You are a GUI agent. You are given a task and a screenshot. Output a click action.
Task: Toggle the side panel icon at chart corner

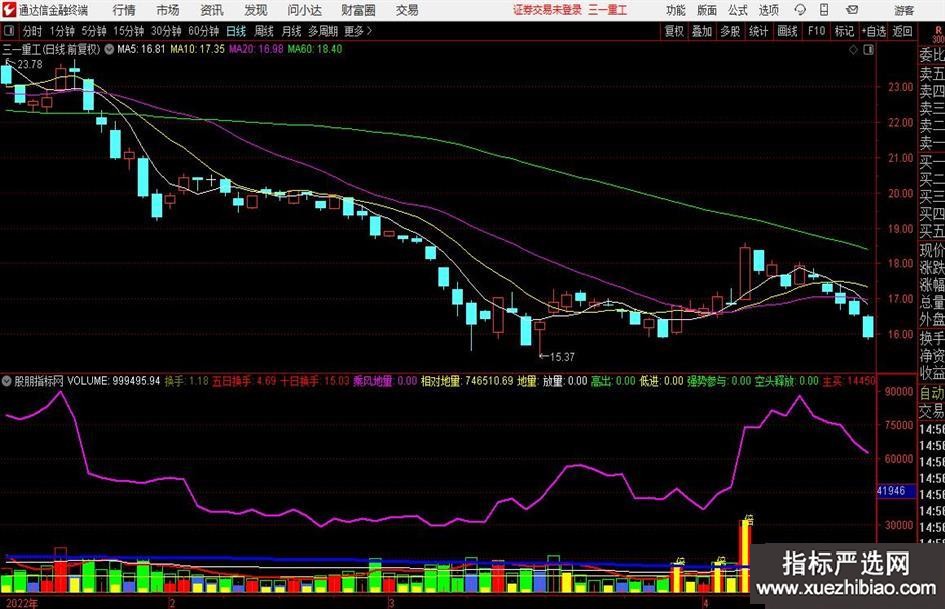point(868,50)
